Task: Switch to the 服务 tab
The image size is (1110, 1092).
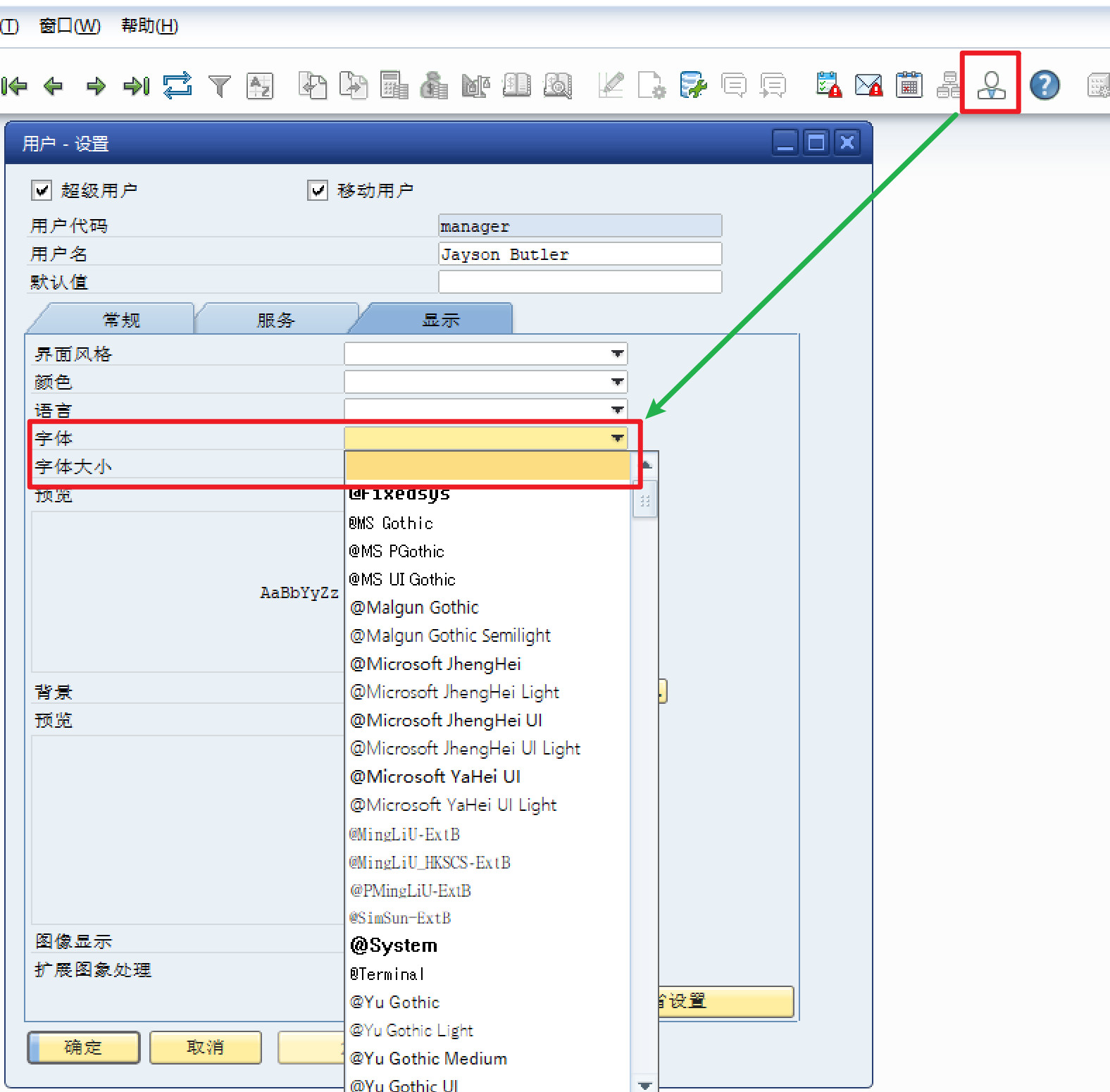Action: tap(275, 320)
